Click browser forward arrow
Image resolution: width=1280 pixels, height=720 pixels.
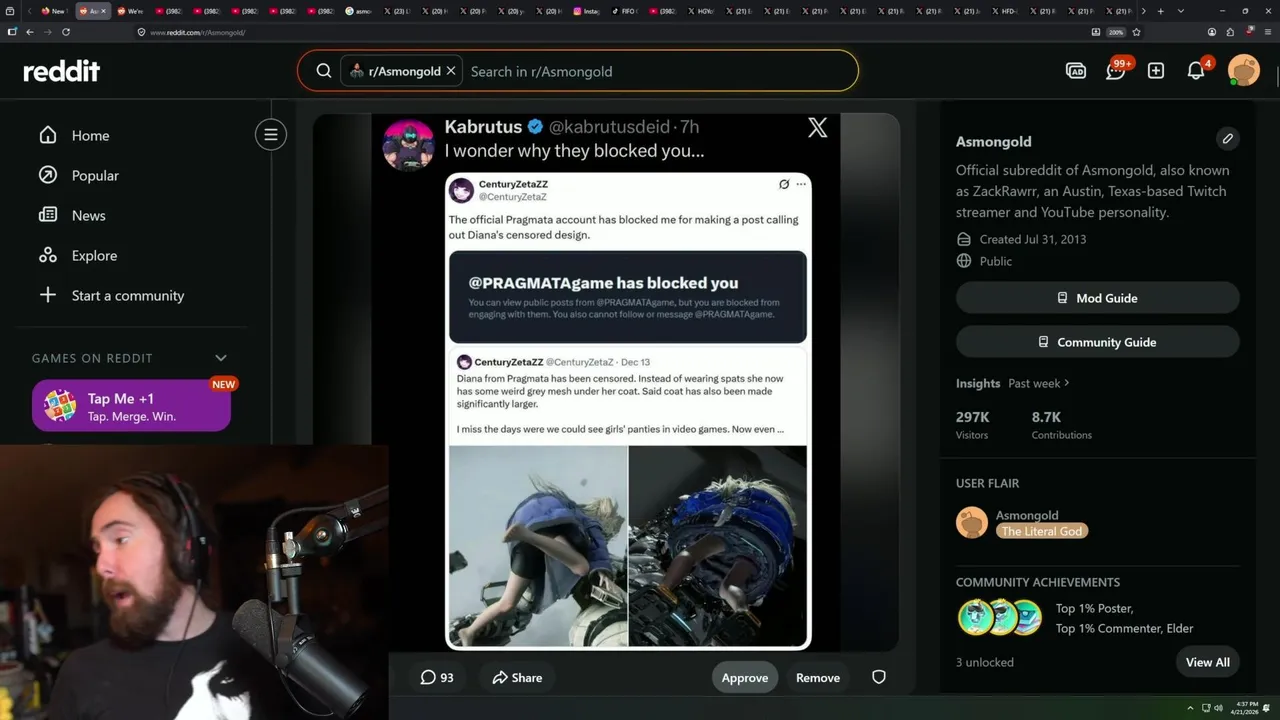click(47, 32)
